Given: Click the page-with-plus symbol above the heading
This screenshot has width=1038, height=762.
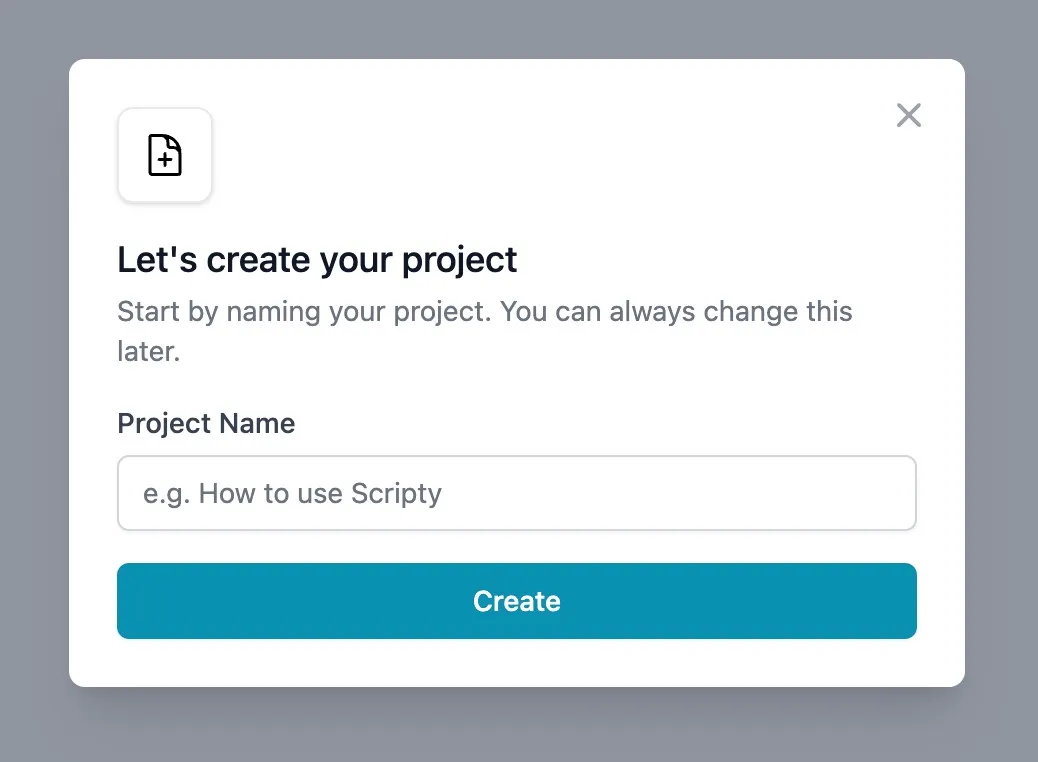Looking at the screenshot, I should [165, 156].
